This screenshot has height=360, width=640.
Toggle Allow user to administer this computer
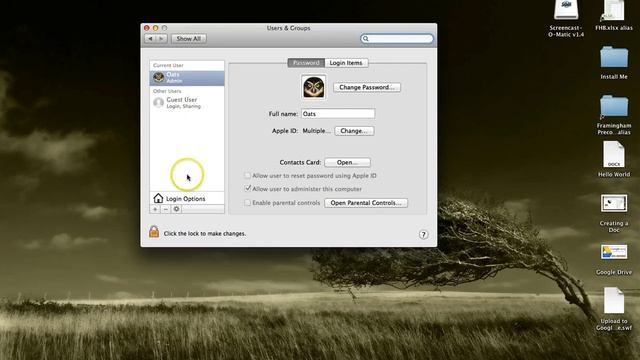click(x=247, y=189)
